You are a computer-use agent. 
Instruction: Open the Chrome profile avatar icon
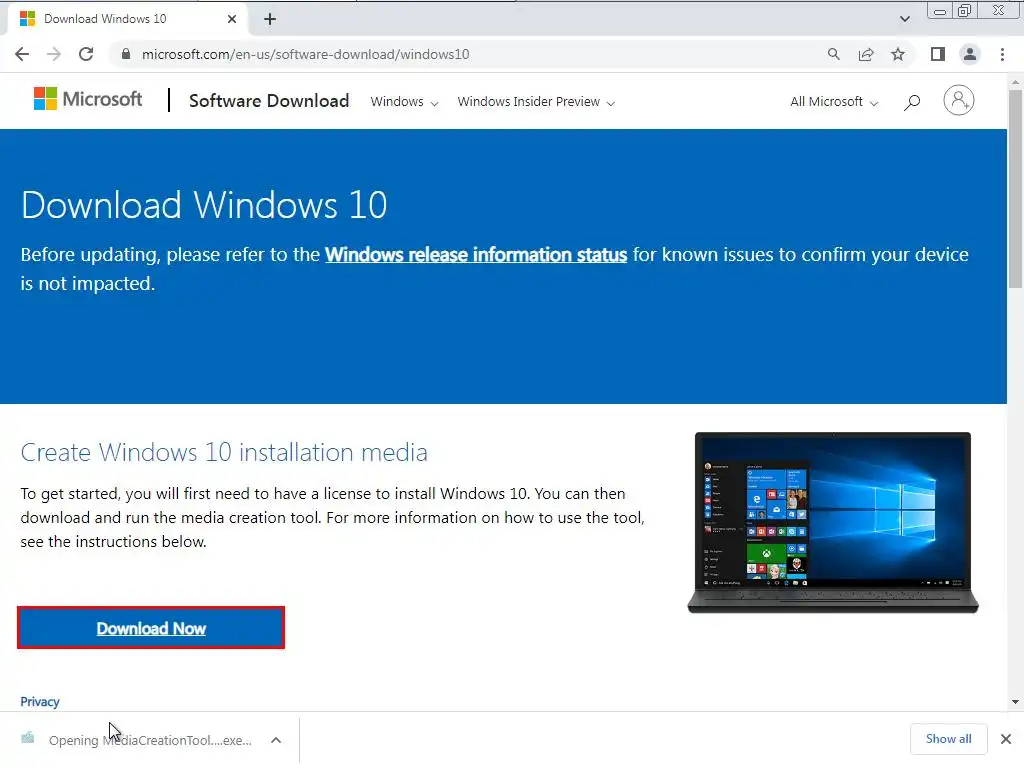point(970,54)
